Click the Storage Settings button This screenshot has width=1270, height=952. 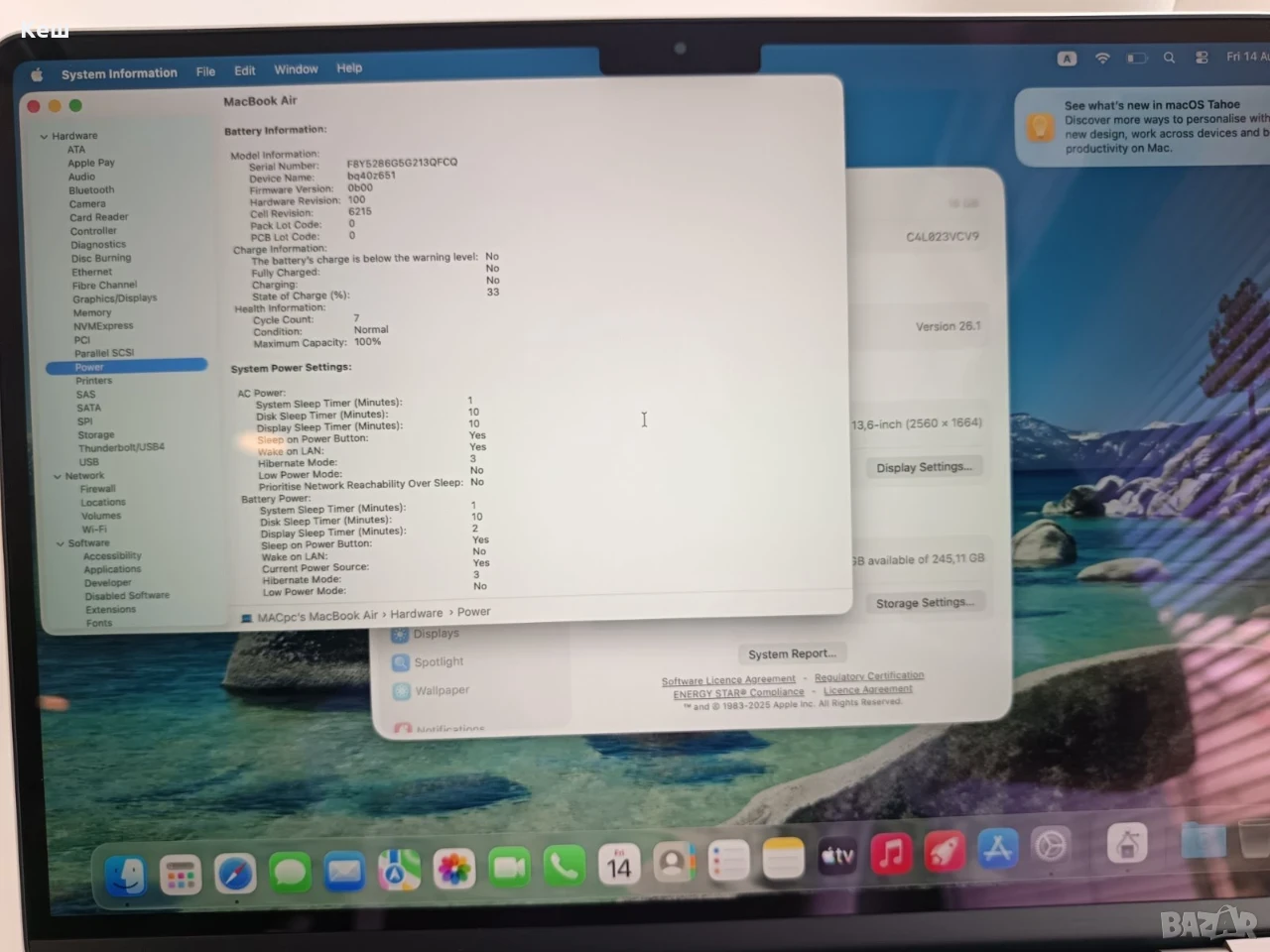point(925,603)
